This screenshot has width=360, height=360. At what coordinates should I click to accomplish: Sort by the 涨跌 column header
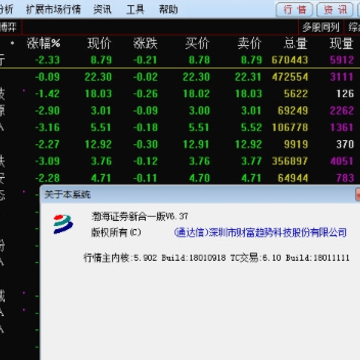click(145, 44)
